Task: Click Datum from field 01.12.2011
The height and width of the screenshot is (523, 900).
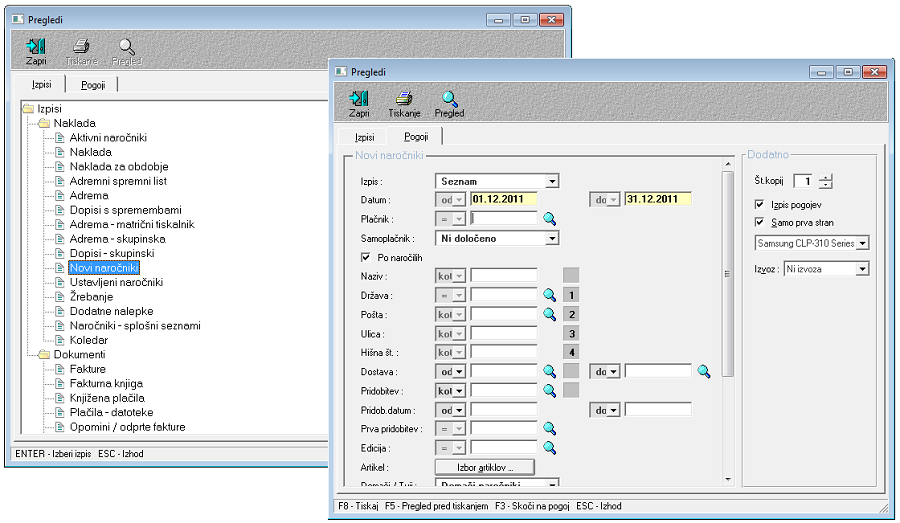Action: [x=504, y=199]
